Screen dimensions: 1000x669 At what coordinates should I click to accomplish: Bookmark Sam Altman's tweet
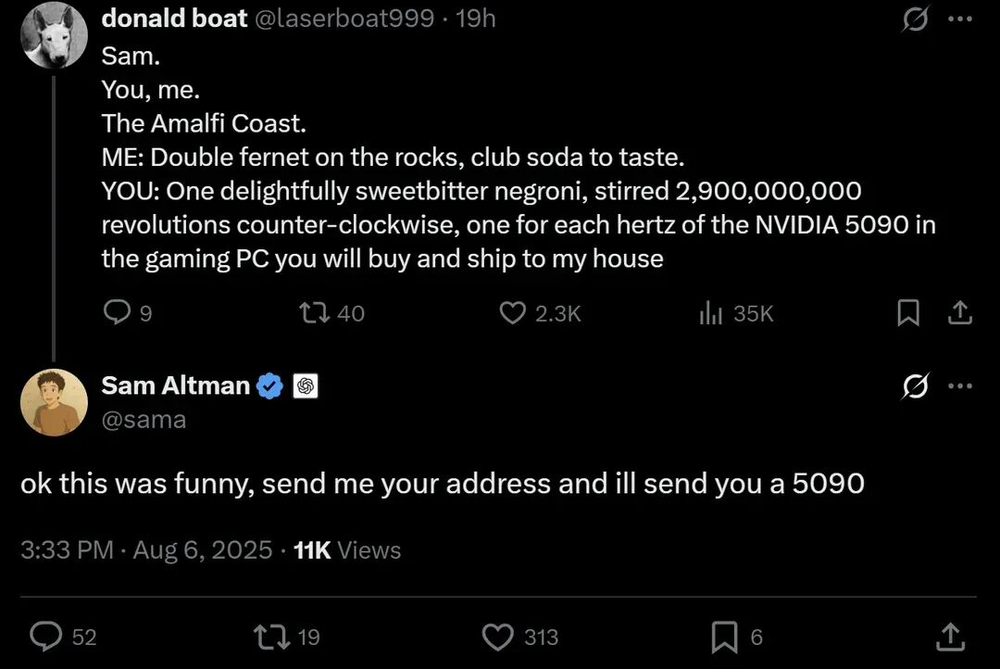click(724, 636)
